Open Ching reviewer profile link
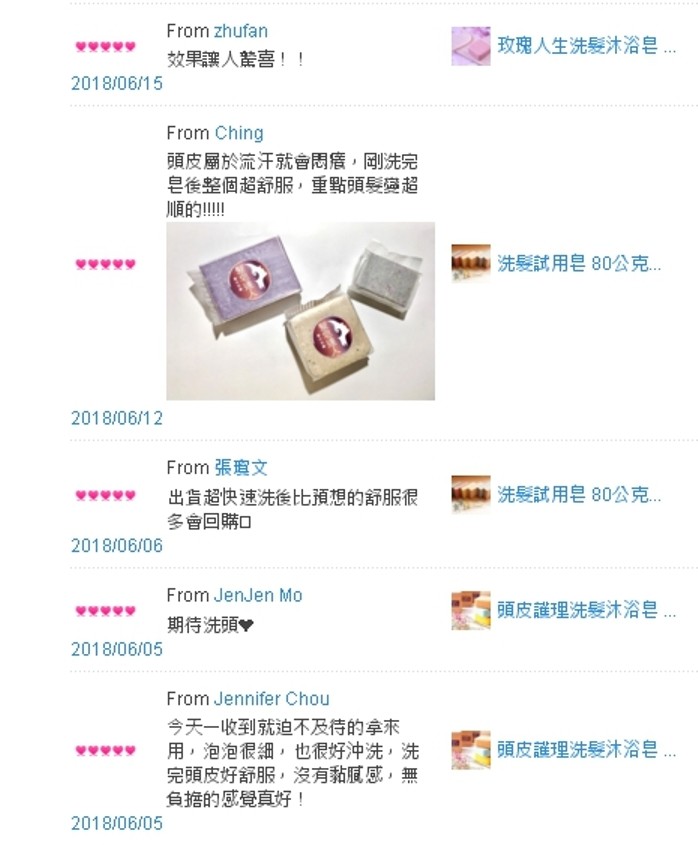 [239, 133]
